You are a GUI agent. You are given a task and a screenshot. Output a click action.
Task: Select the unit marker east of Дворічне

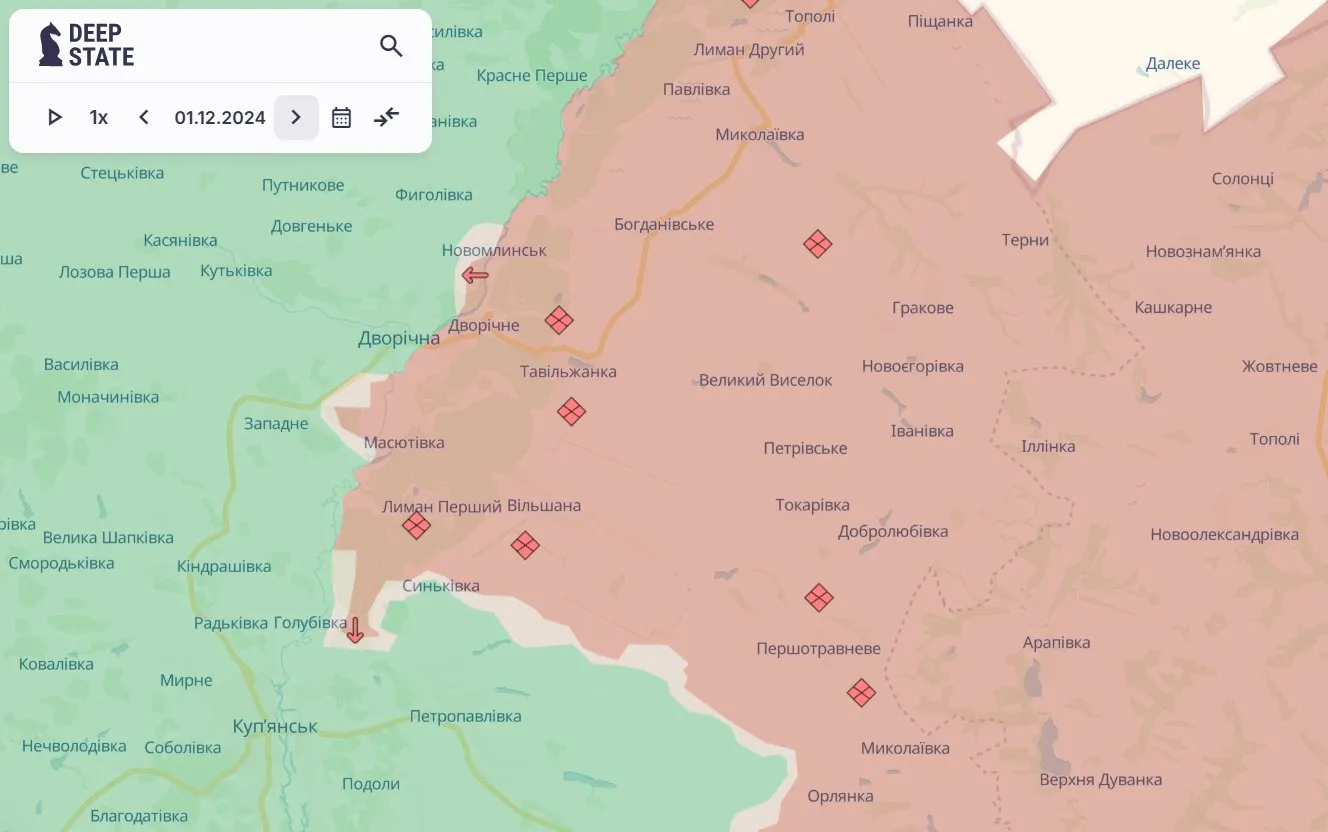click(559, 320)
